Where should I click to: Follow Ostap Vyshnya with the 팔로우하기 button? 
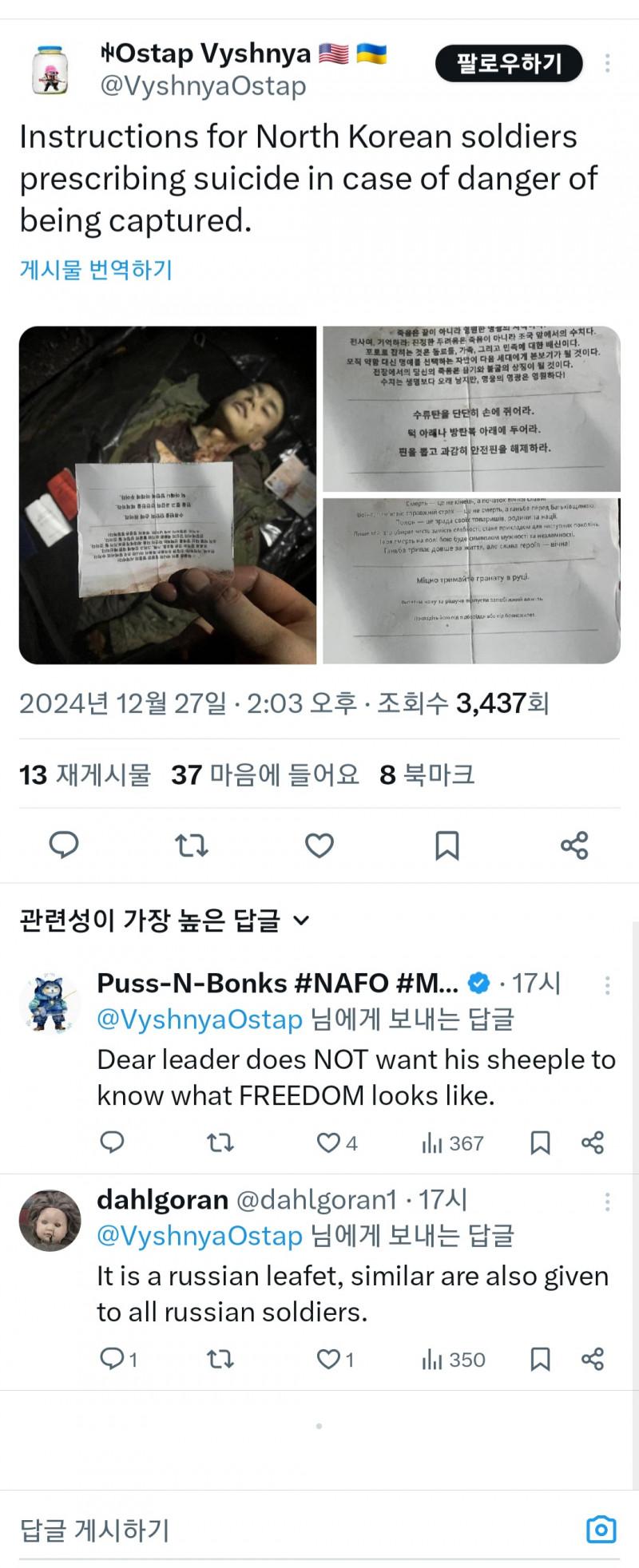pyautogui.click(x=509, y=63)
